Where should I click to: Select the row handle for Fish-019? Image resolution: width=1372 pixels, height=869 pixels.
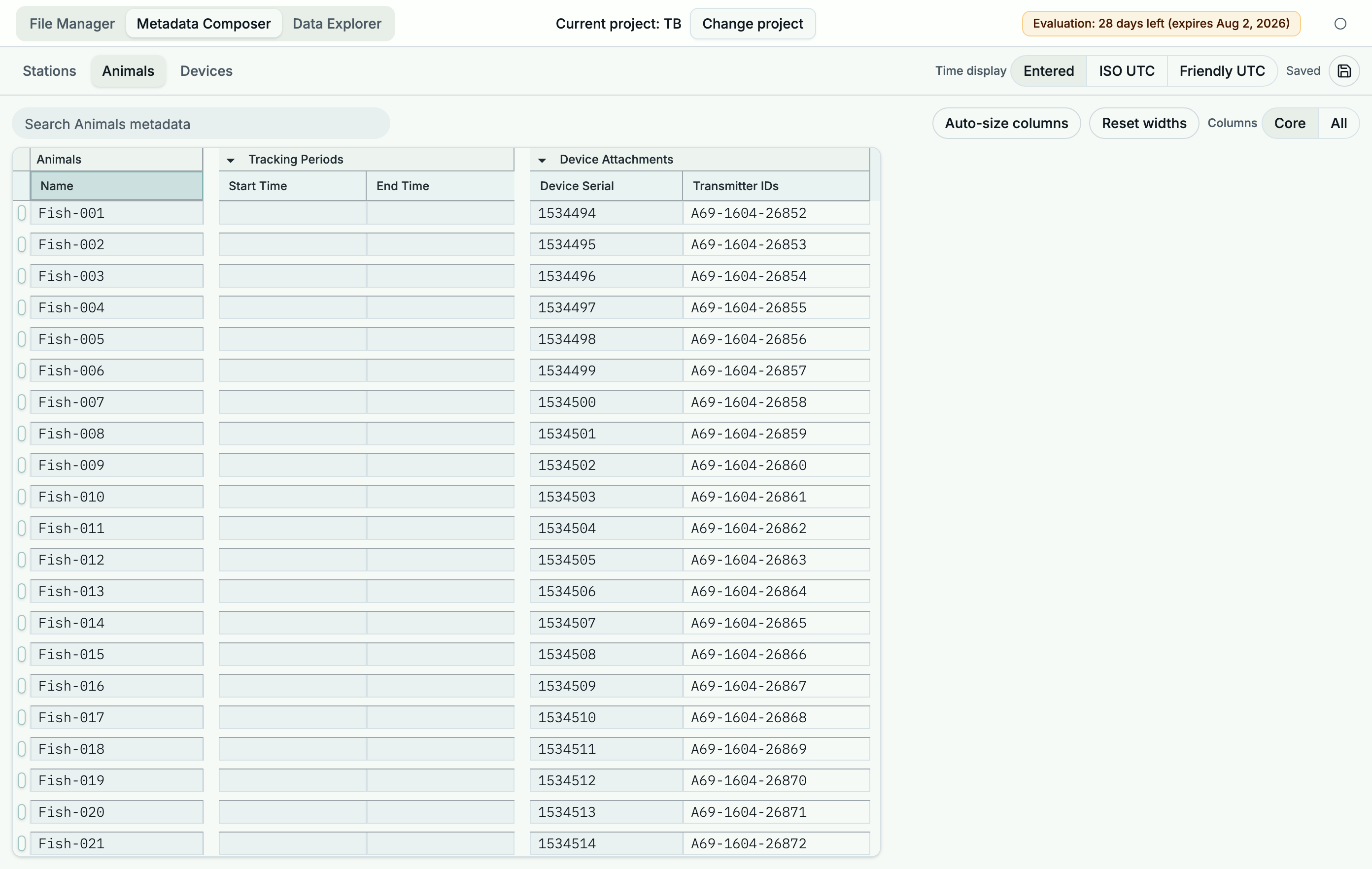(22, 780)
